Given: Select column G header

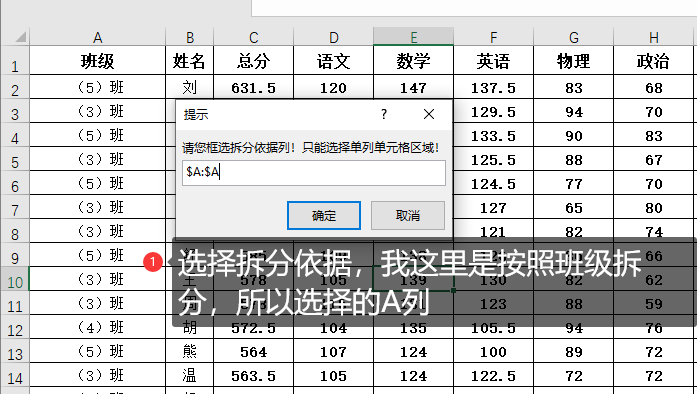Looking at the screenshot, I should point(573,37).
